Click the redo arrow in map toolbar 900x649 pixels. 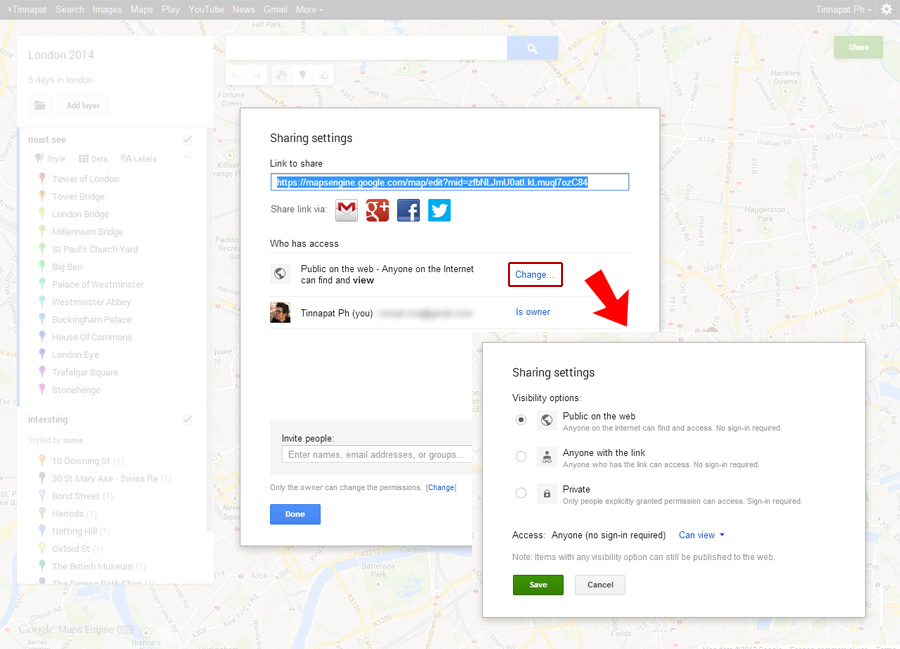point(257,76)
